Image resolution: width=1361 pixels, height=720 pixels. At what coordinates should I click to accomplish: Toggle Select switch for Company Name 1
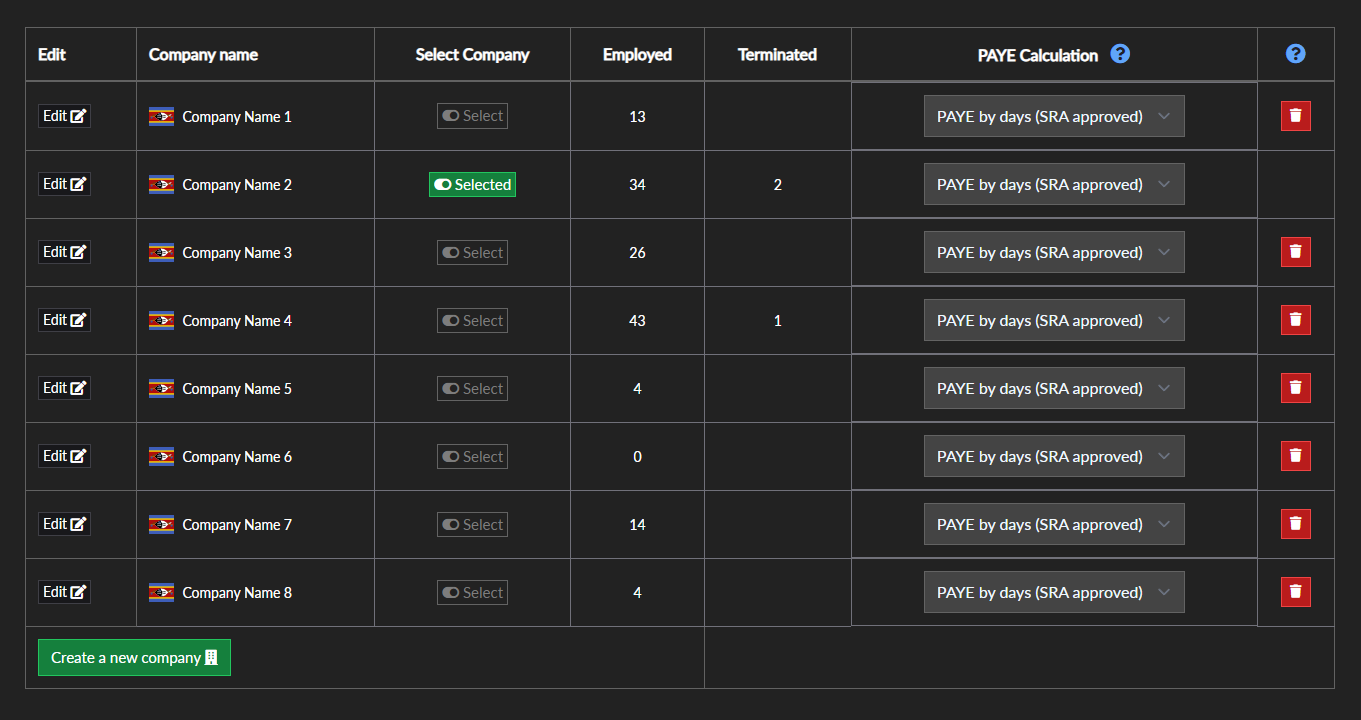[x=472, y=116]
